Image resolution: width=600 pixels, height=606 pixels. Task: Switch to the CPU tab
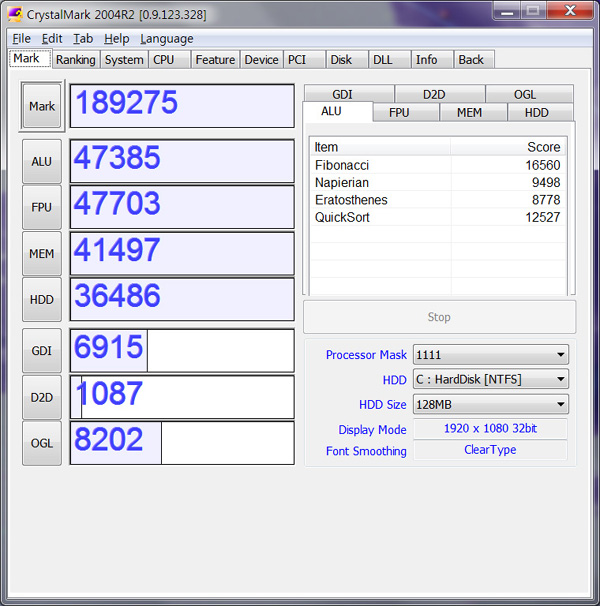click(x=169, y=60)
